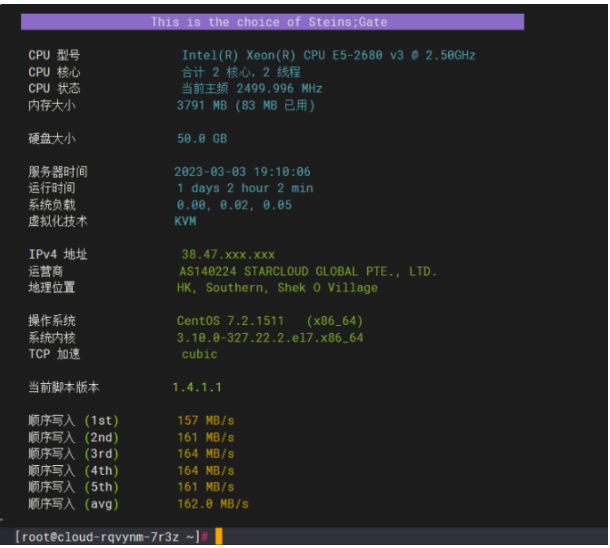The image size is (610, 548).
Task: Click the 1st write speed '157 MB/s'
Action: point(206,420)
